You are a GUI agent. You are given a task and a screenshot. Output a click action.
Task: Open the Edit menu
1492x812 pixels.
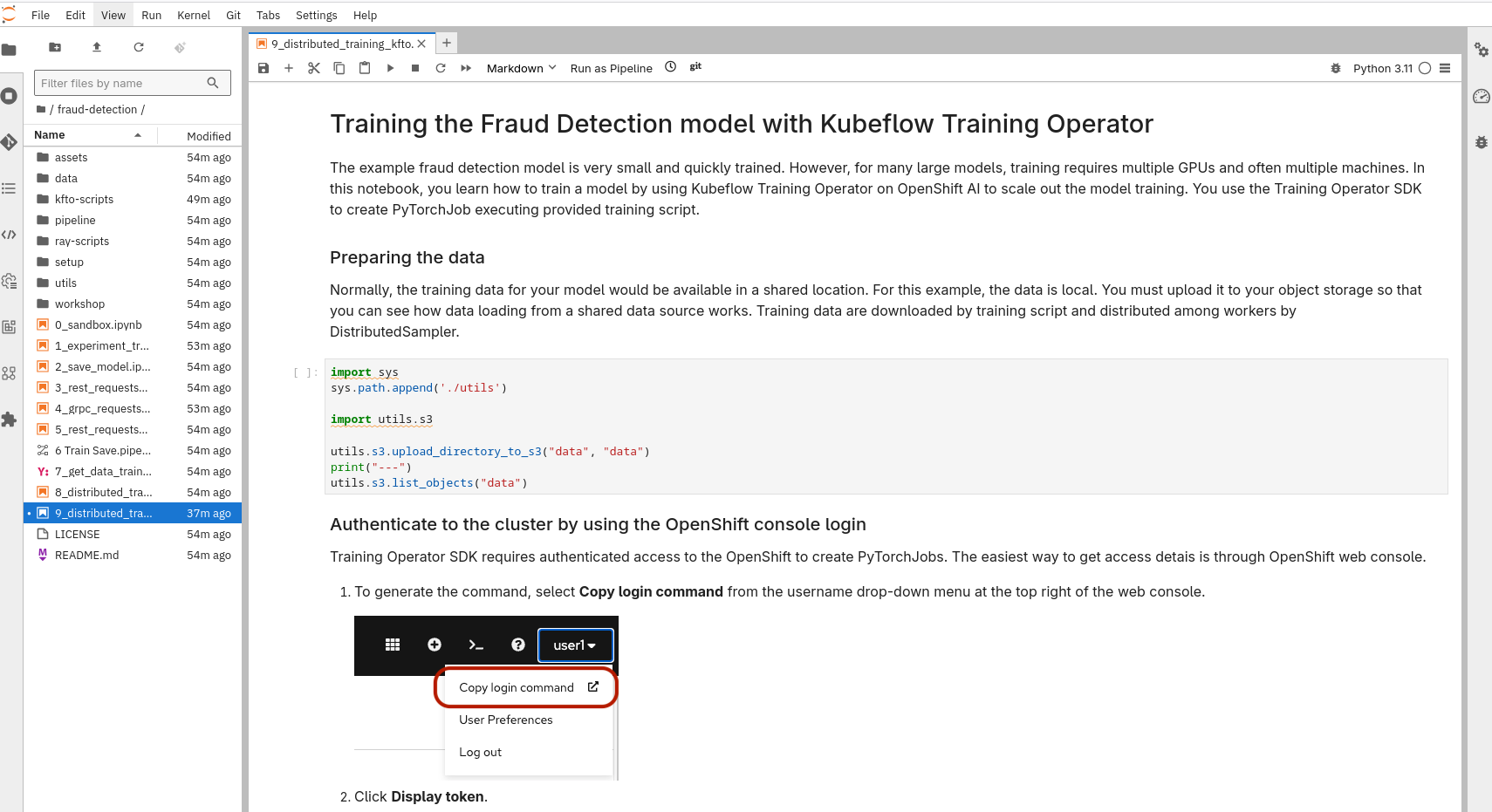tap(76, 15)
